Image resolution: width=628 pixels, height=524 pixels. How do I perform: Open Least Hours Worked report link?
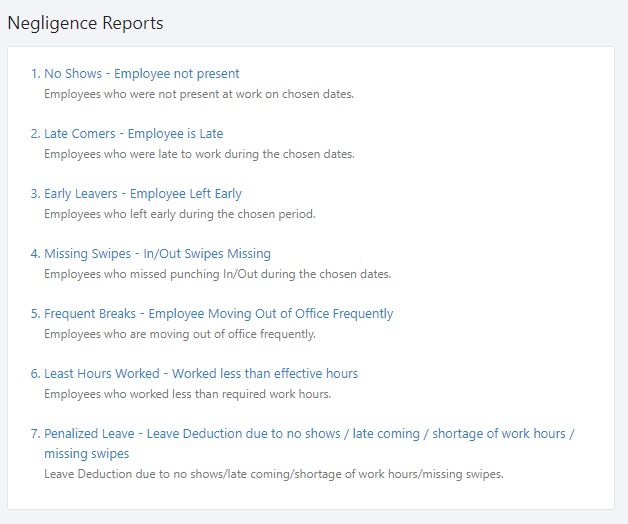pos(194,374)
